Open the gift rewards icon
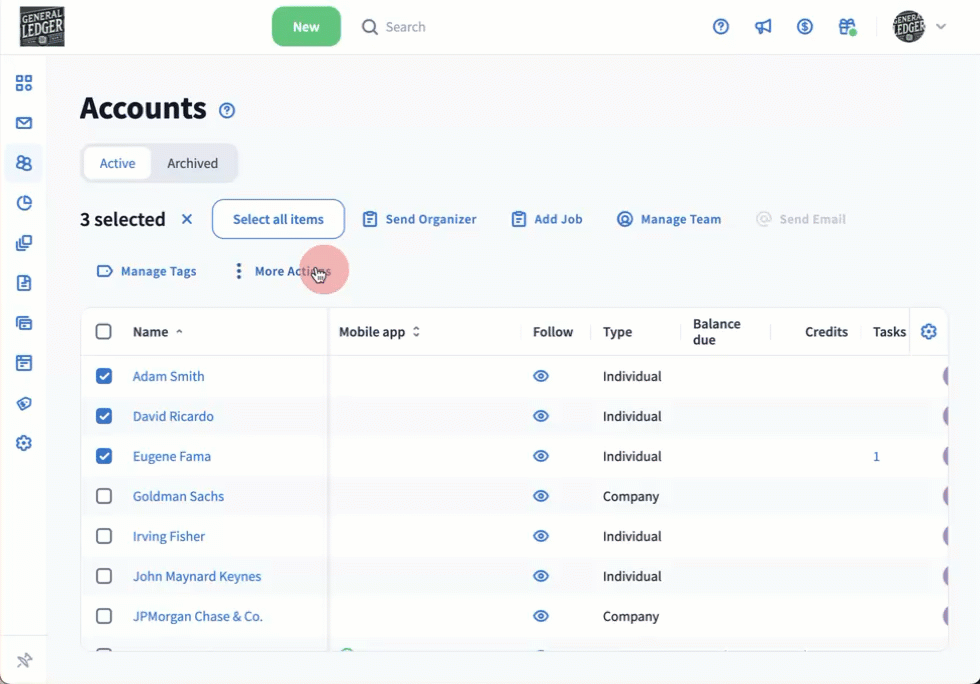The image size is (980, 684). pyautogui.click(x=847, y=27)
